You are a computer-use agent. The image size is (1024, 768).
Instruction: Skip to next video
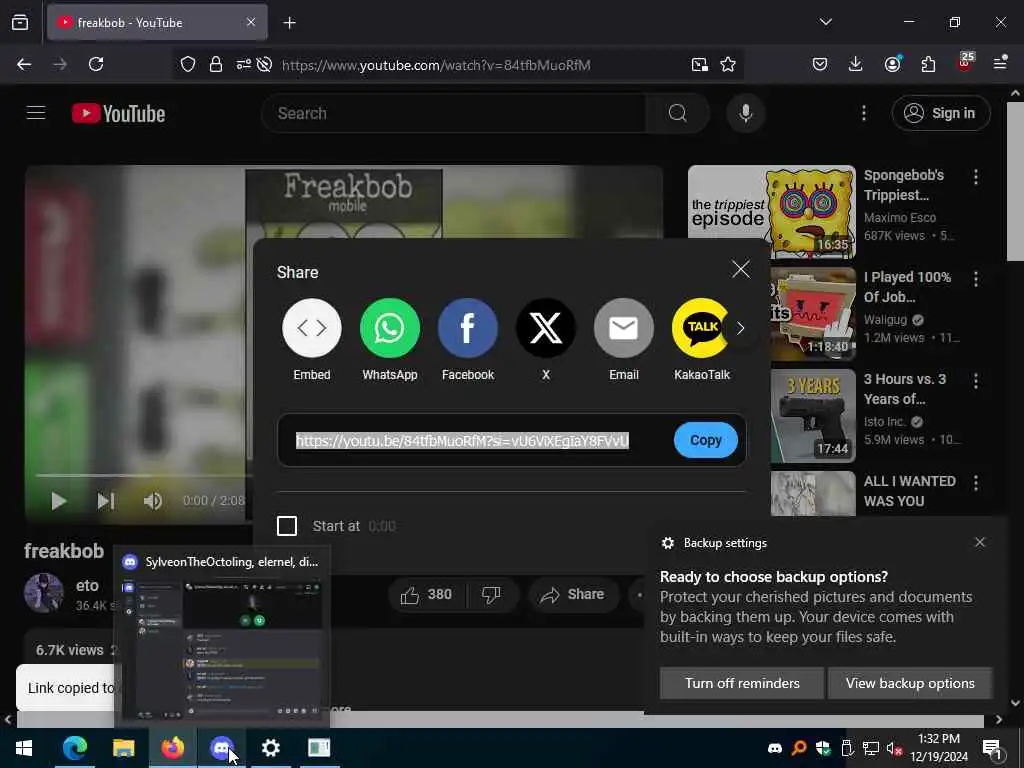(106, 501)
